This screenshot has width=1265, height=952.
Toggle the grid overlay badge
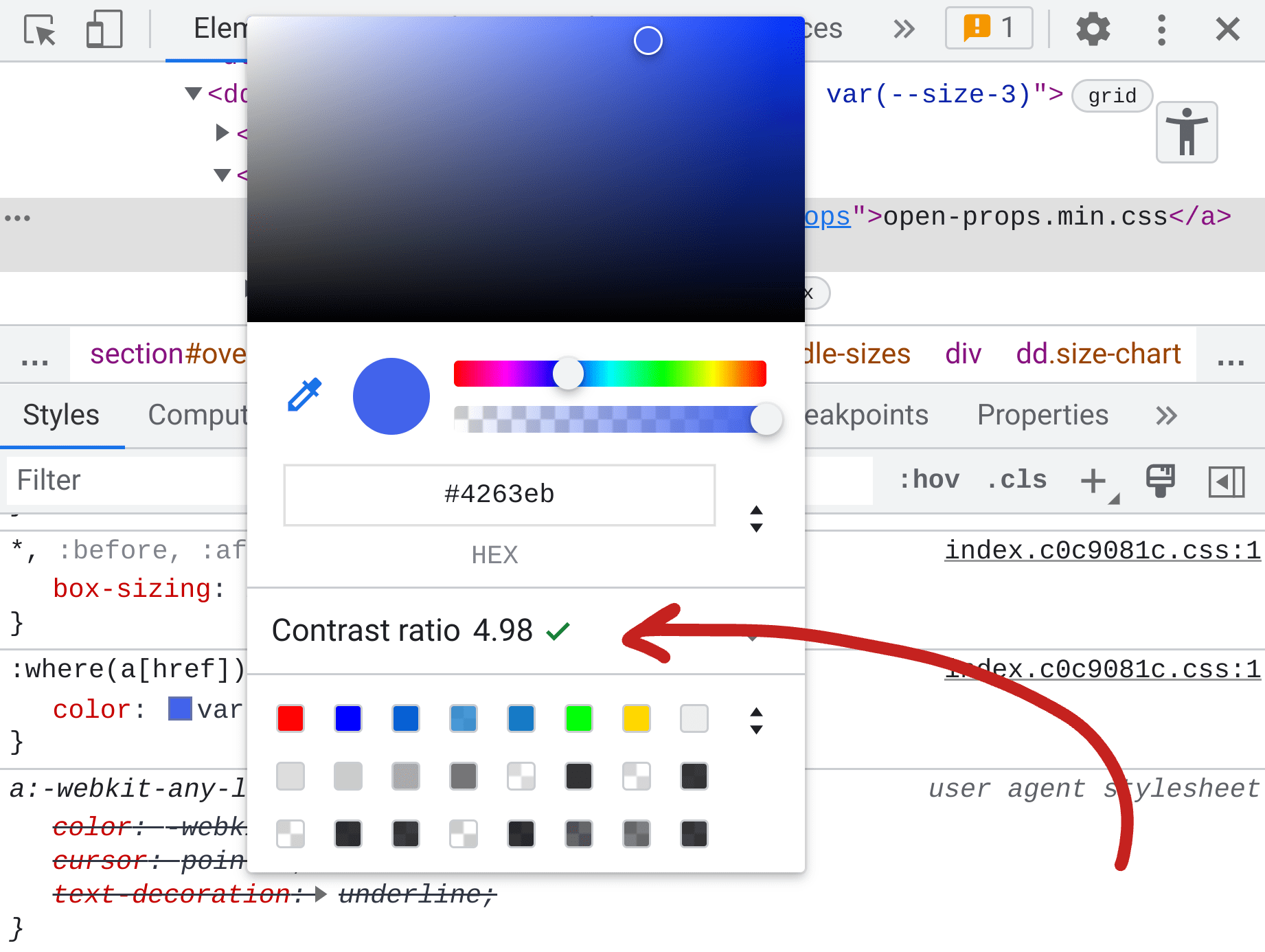tap(1111, 95)
